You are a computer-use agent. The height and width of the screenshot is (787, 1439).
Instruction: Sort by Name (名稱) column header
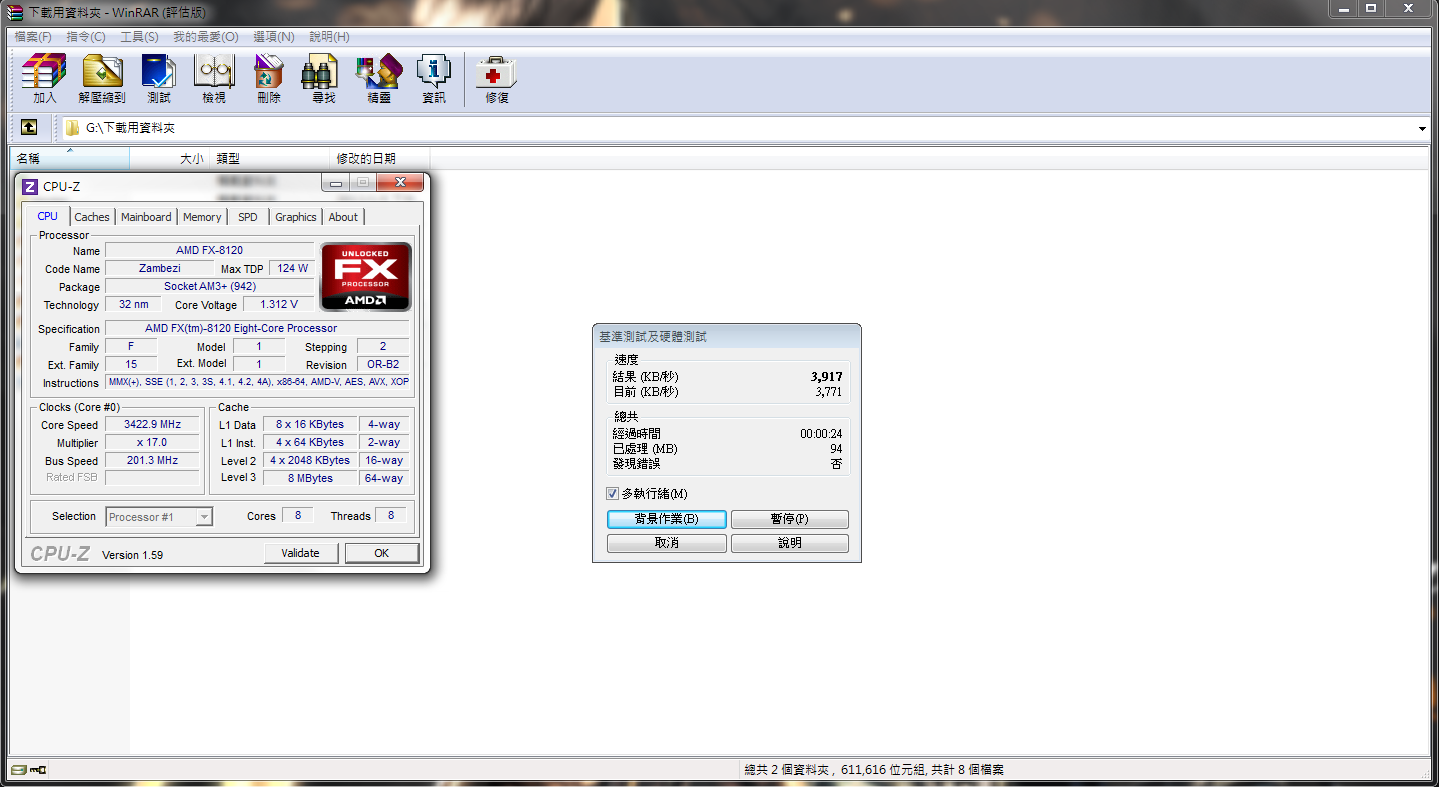pos(69,158)
